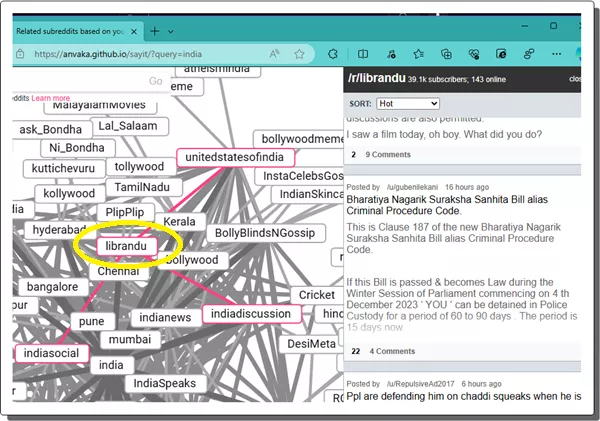Viewport: 600px width, 421px height.
Task: Click the PlipPlip graph node
Action: tap(125, 212)
